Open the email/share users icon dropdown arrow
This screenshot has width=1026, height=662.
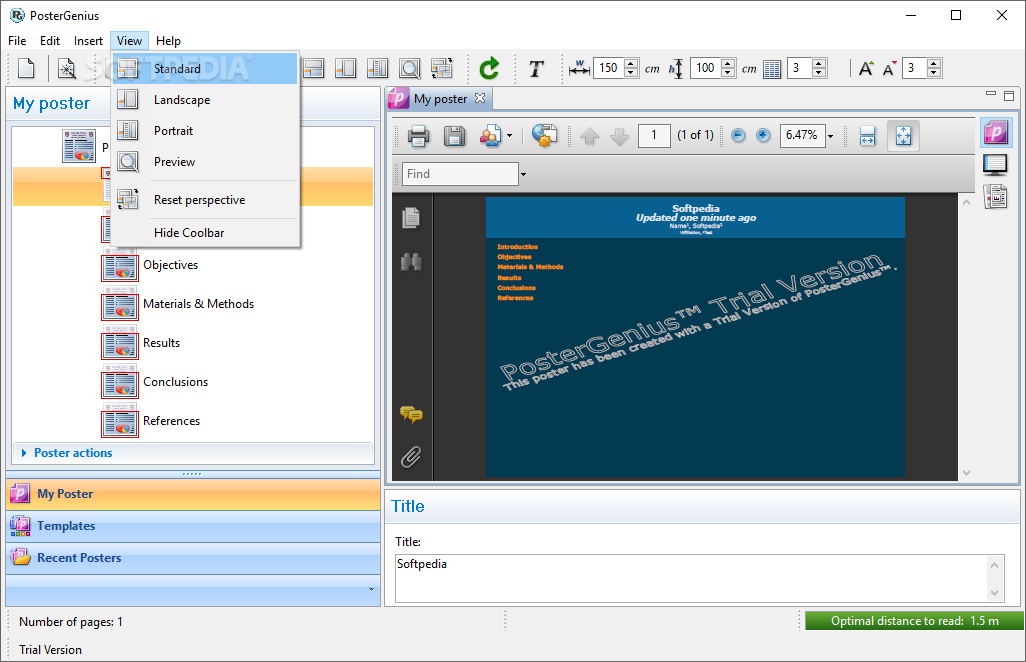(510, 136)
